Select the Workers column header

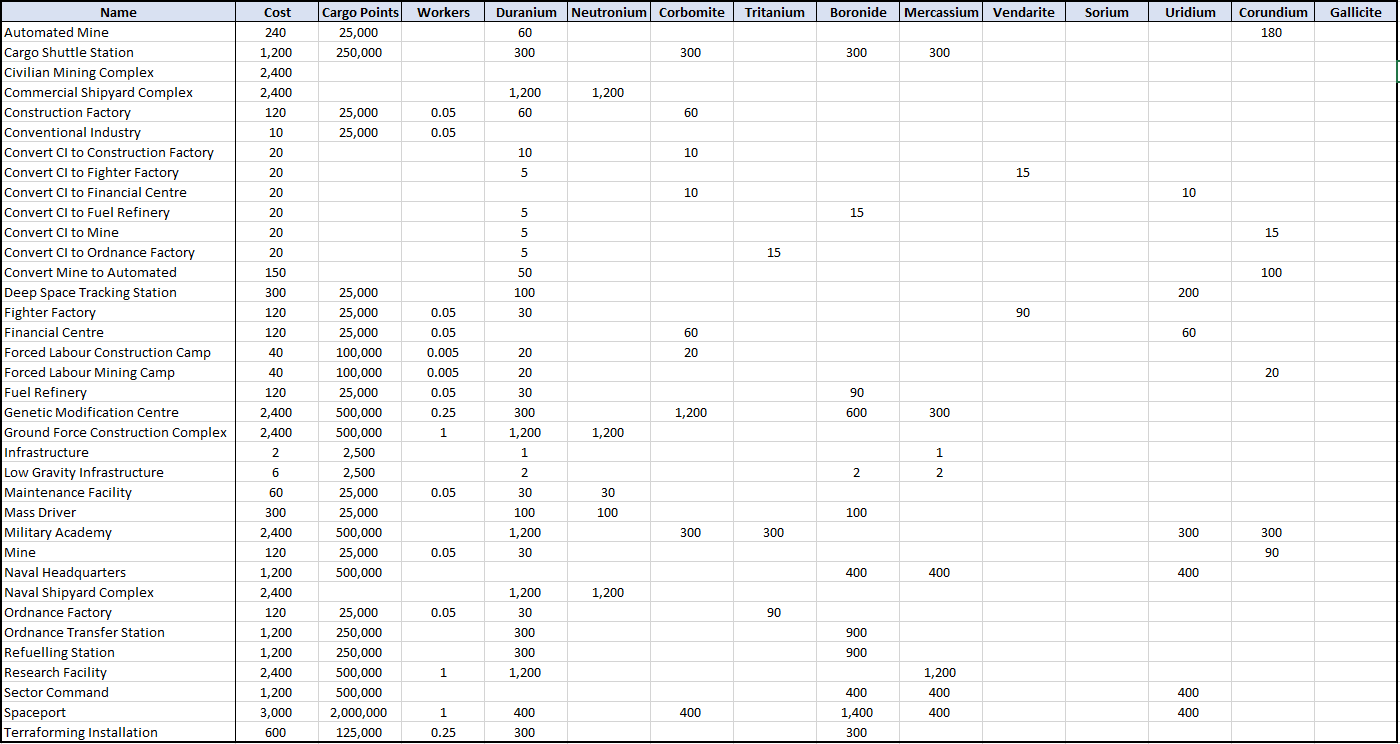click(x=443, y=12)
